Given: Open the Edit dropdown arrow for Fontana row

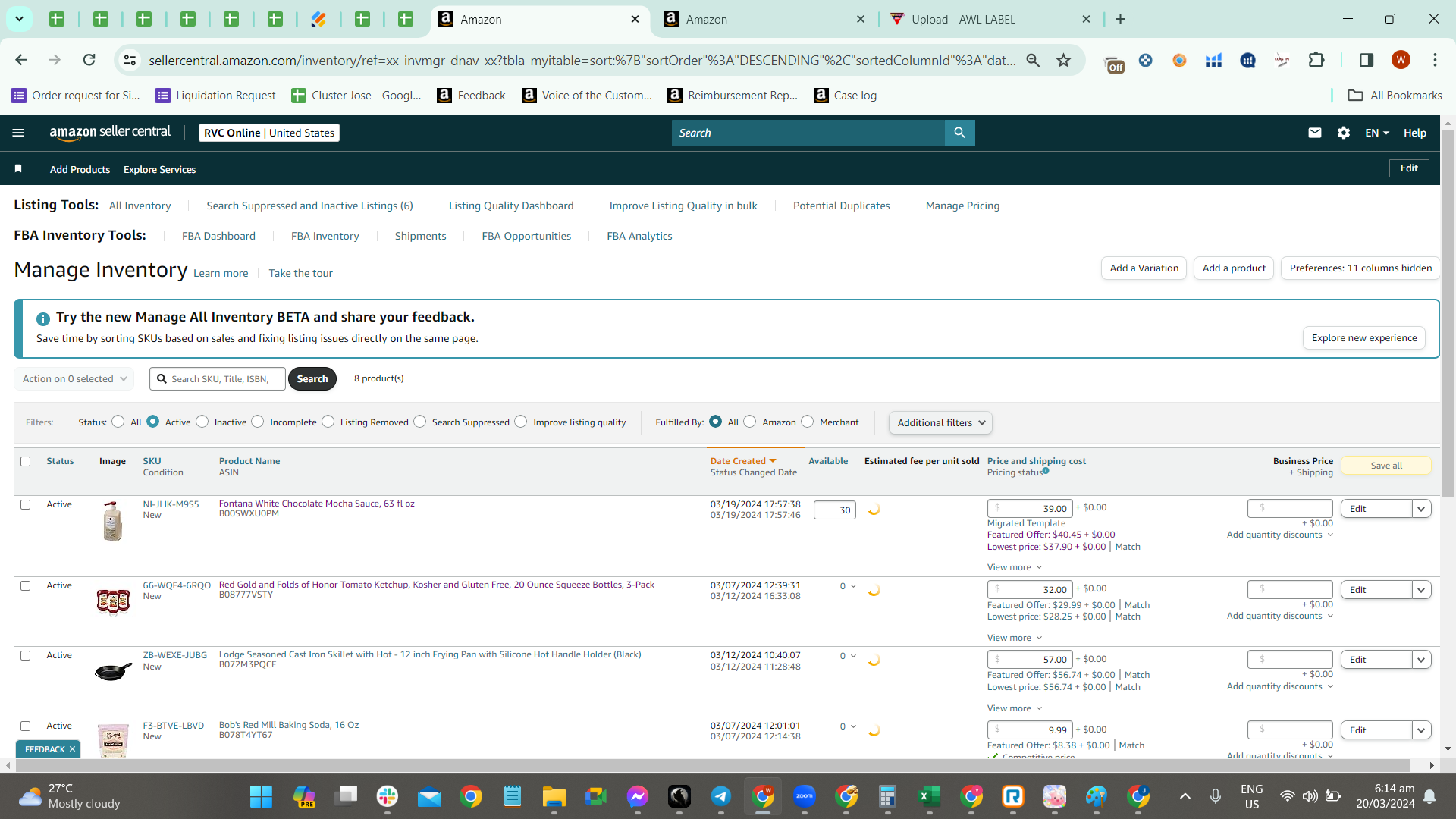Looking at the screenshot, I should tap(1421, 509).
